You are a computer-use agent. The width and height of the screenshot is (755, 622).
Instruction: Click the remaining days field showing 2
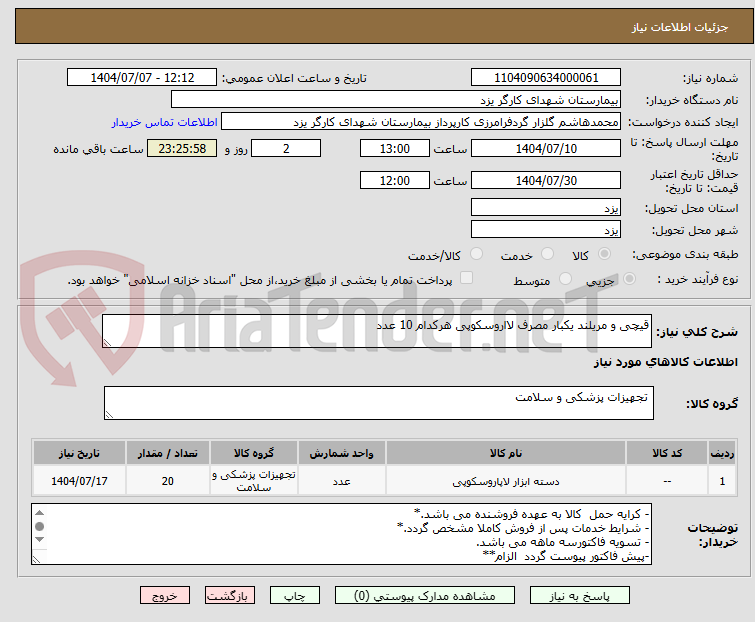click(286, 148)
